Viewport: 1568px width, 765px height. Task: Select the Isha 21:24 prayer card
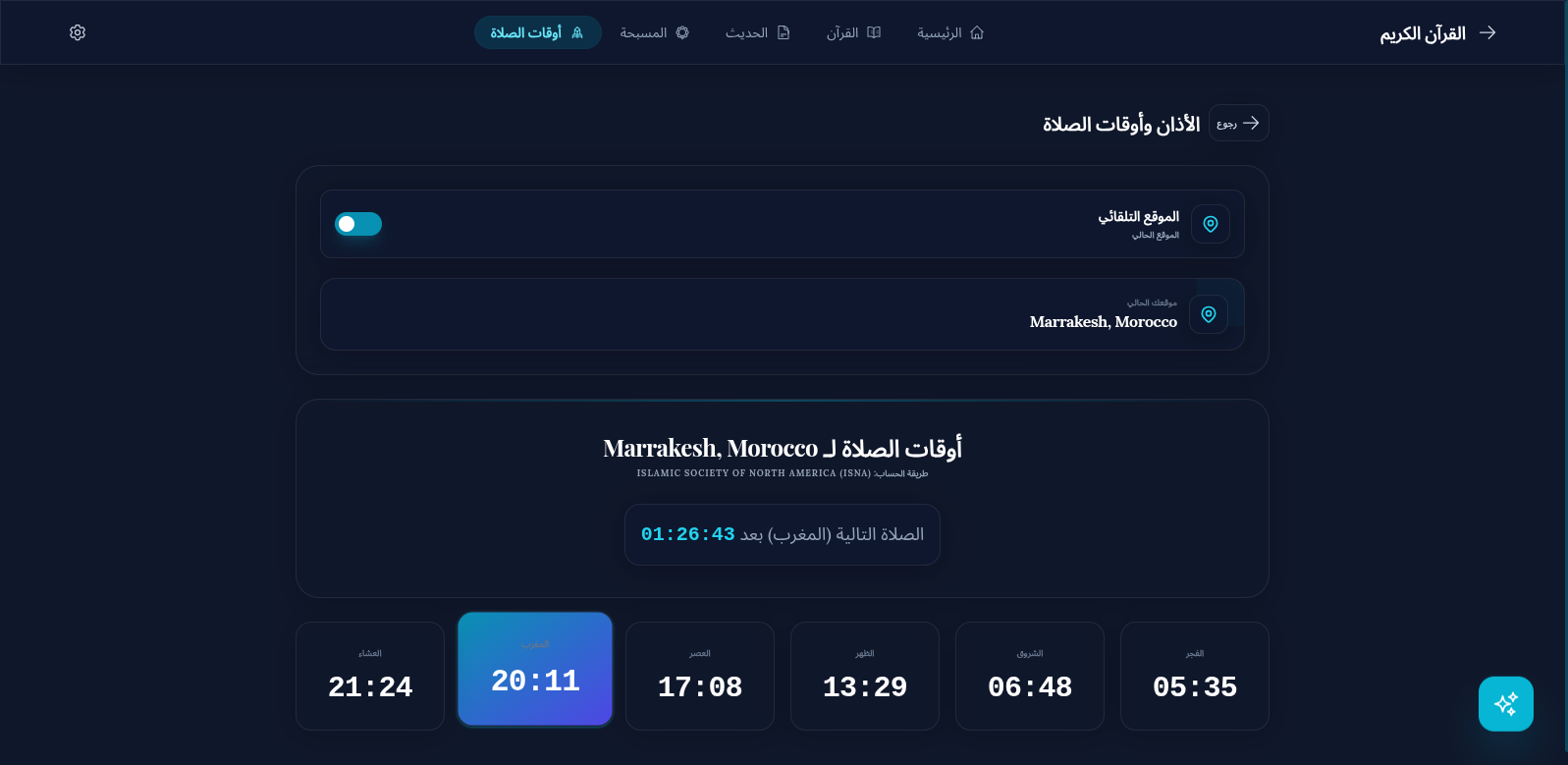coord(370,676)
